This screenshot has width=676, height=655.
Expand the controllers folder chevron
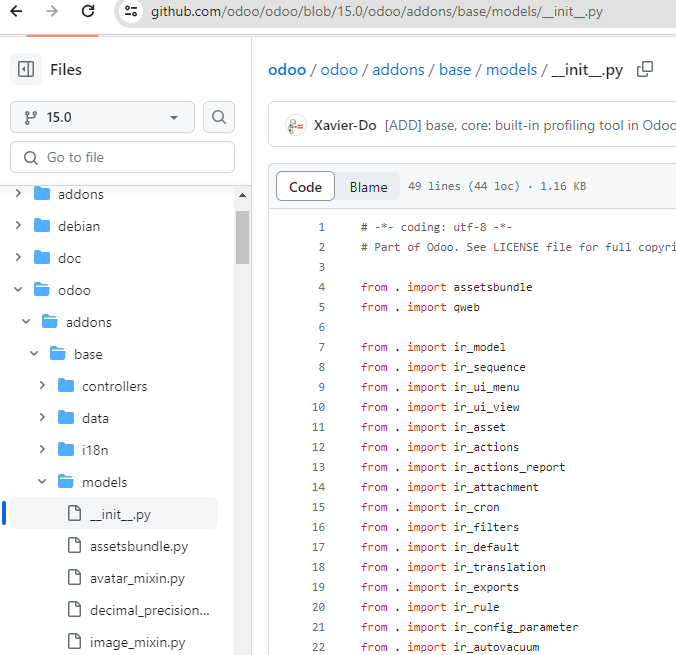tap(42, 385)
